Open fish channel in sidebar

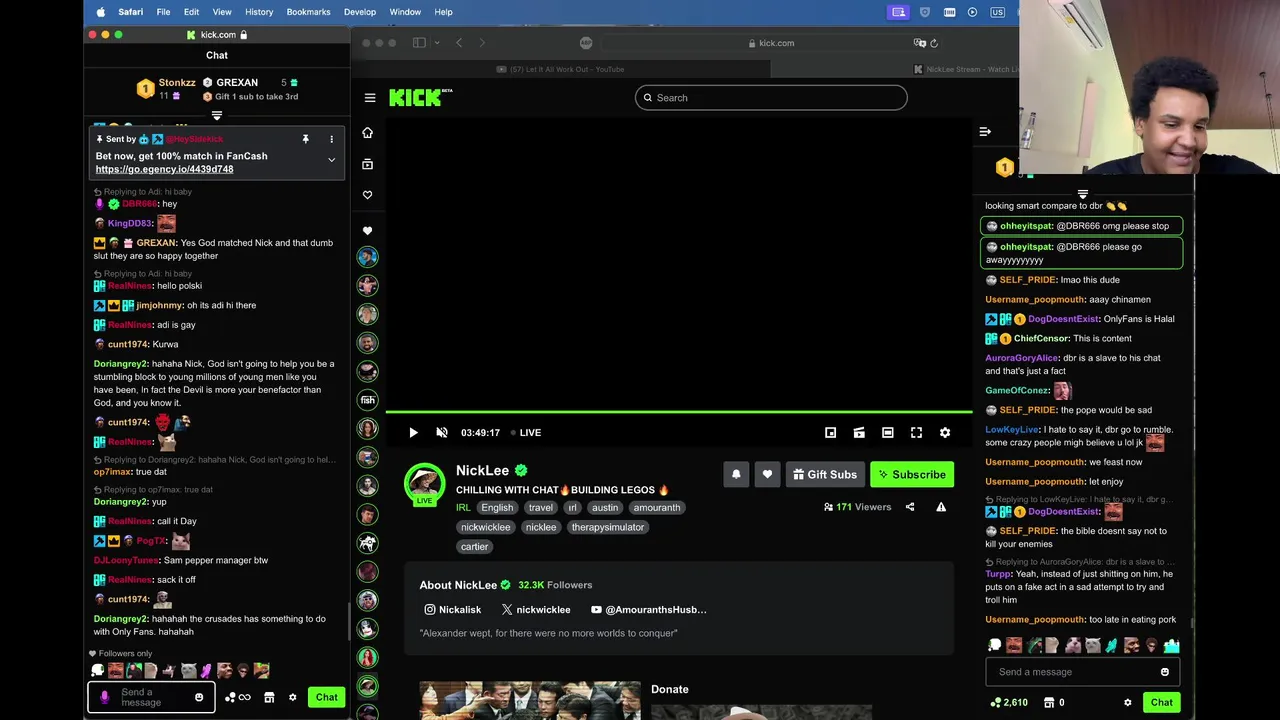click(x=368, y=400)
